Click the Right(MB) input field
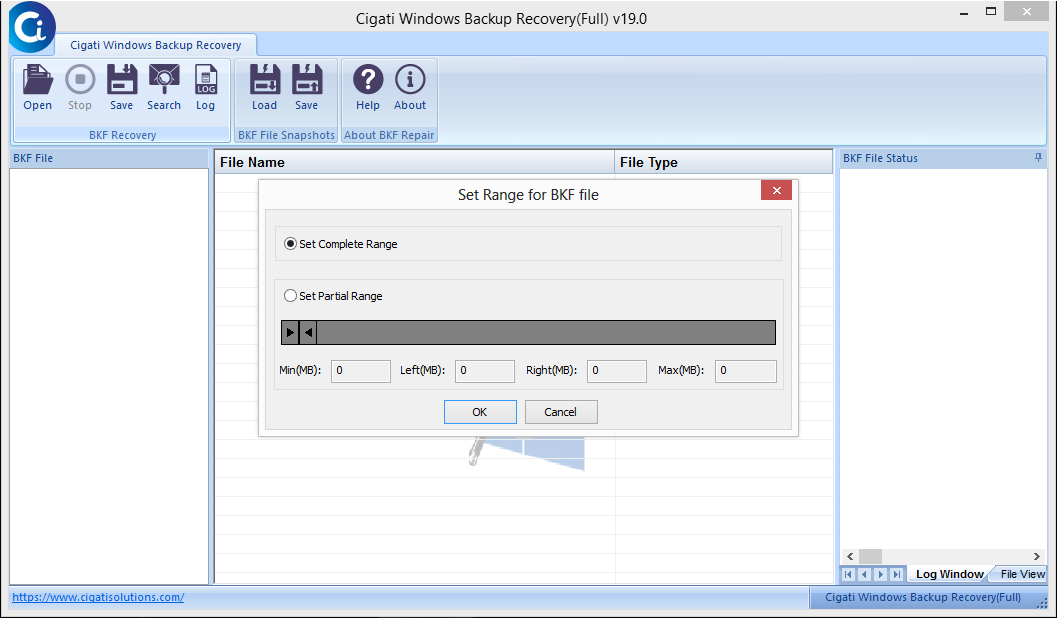Viewport: 1058px width, 619px height. pos(617,371)
